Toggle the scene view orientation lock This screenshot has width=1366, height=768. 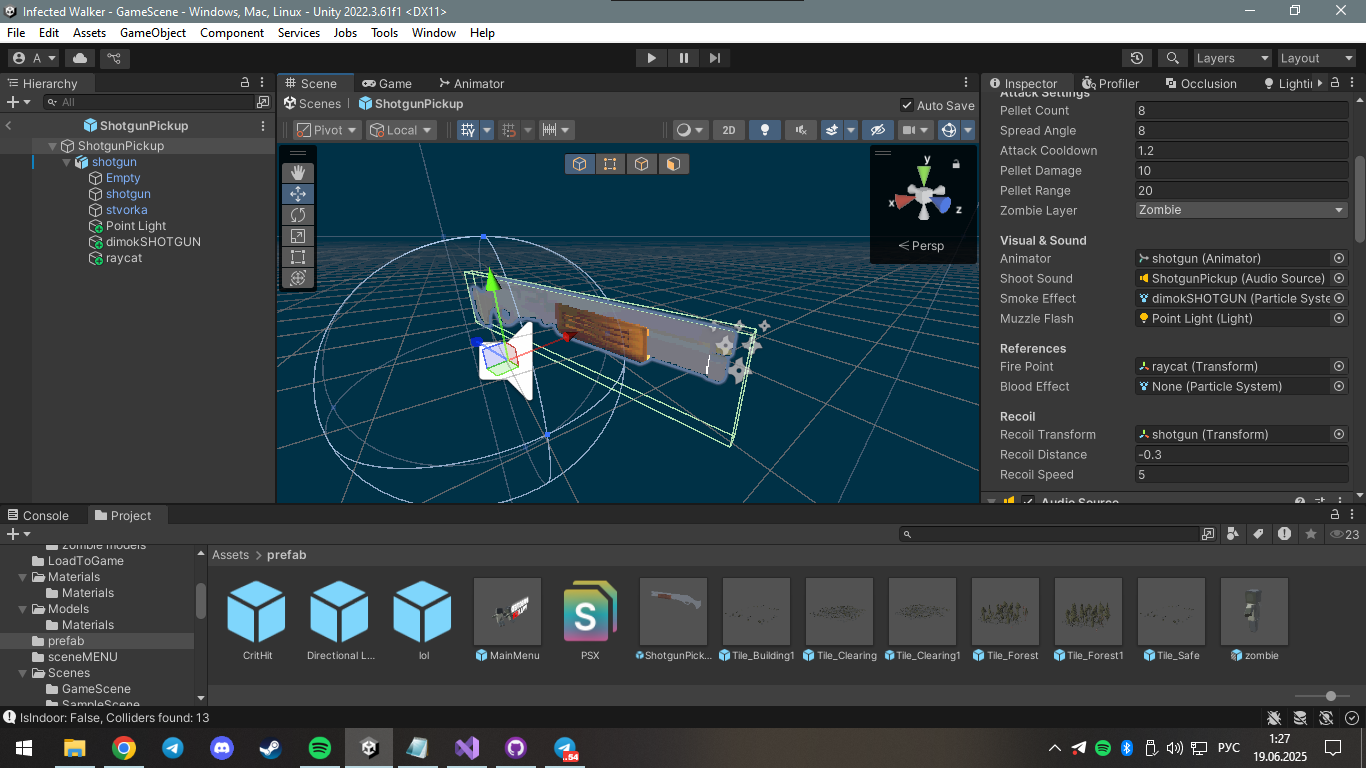pos(956,163)
